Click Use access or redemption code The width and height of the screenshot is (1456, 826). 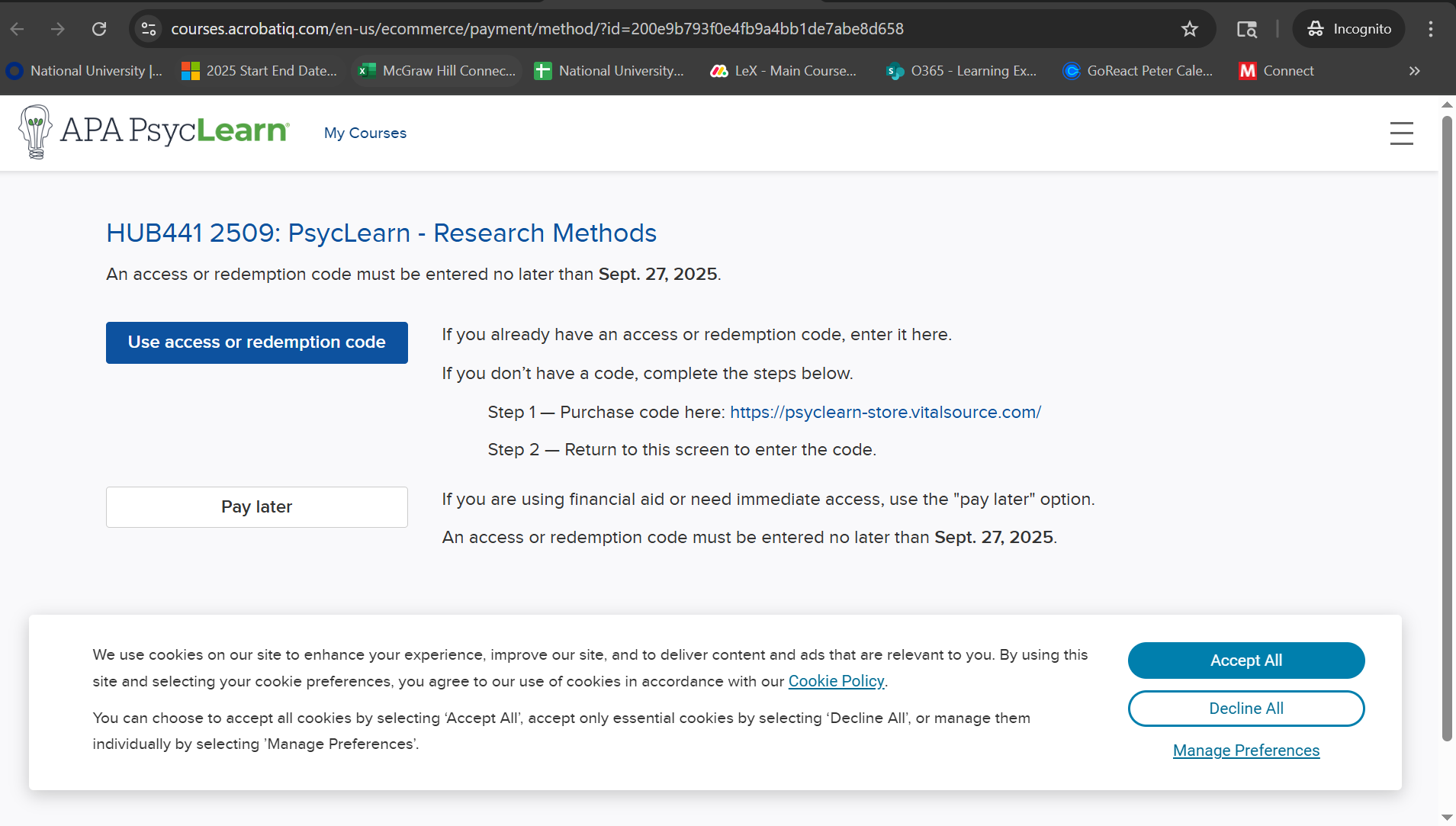(256, 342)
